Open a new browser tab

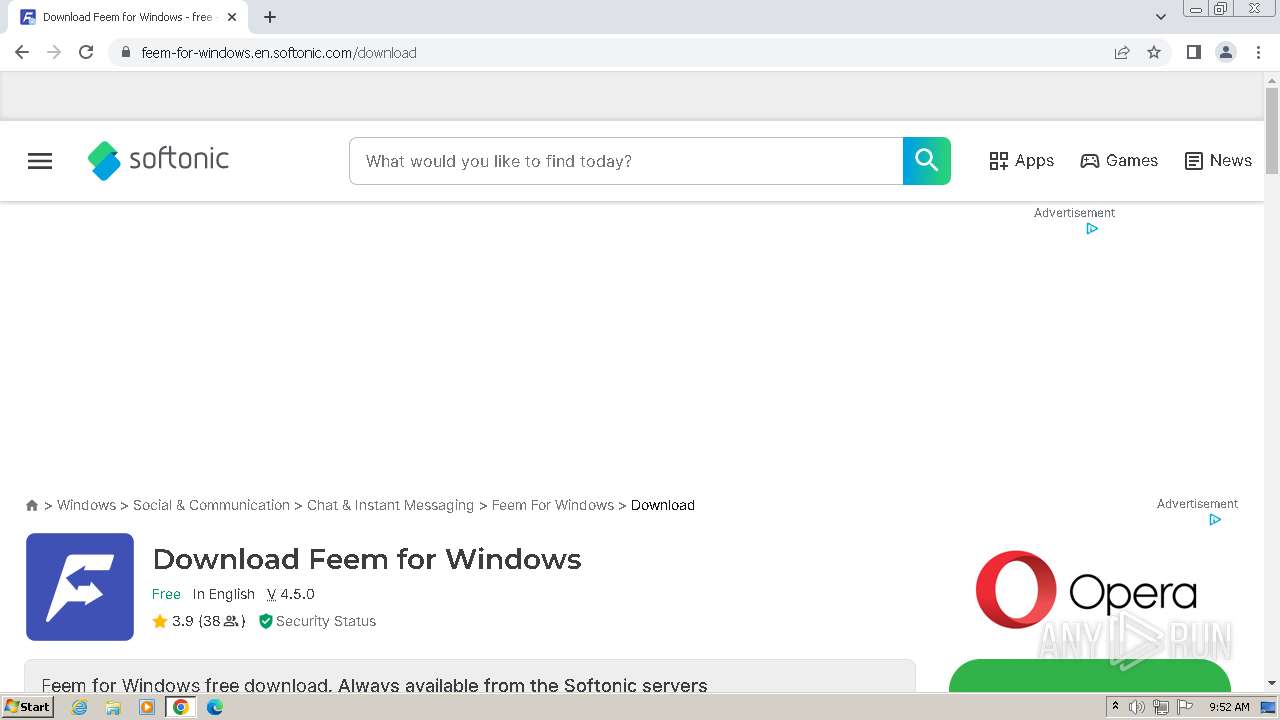270,17
